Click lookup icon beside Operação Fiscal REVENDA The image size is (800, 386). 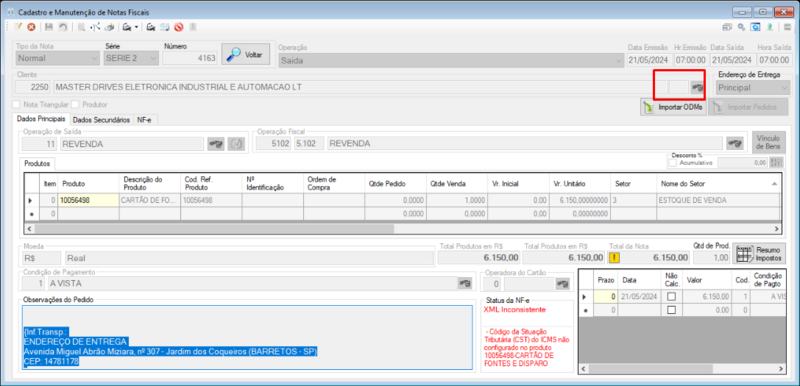click(x=735, y=144)
